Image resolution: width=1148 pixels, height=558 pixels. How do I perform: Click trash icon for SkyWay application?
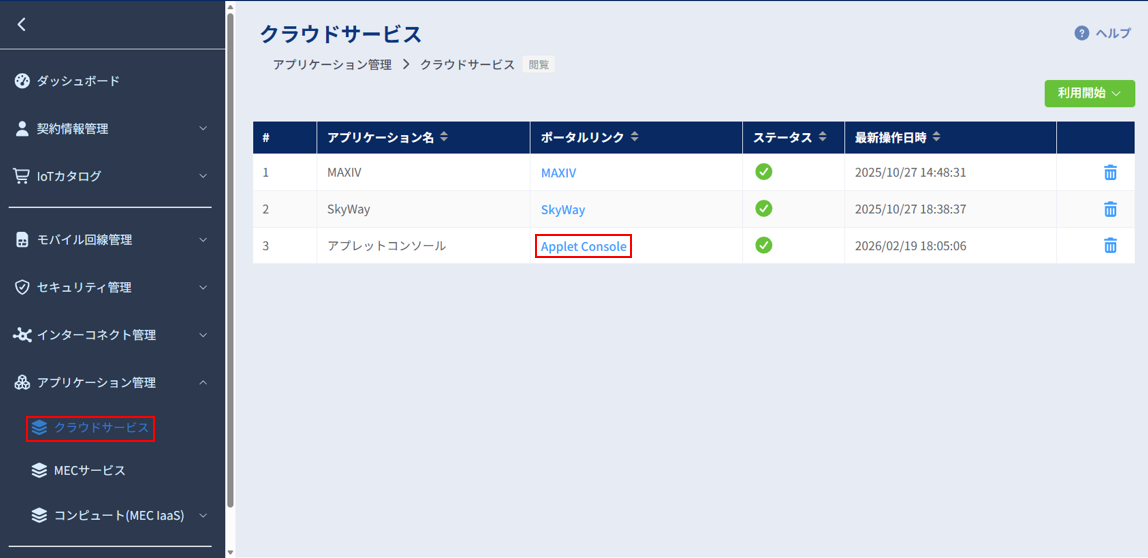click(x=1109, y=209)
